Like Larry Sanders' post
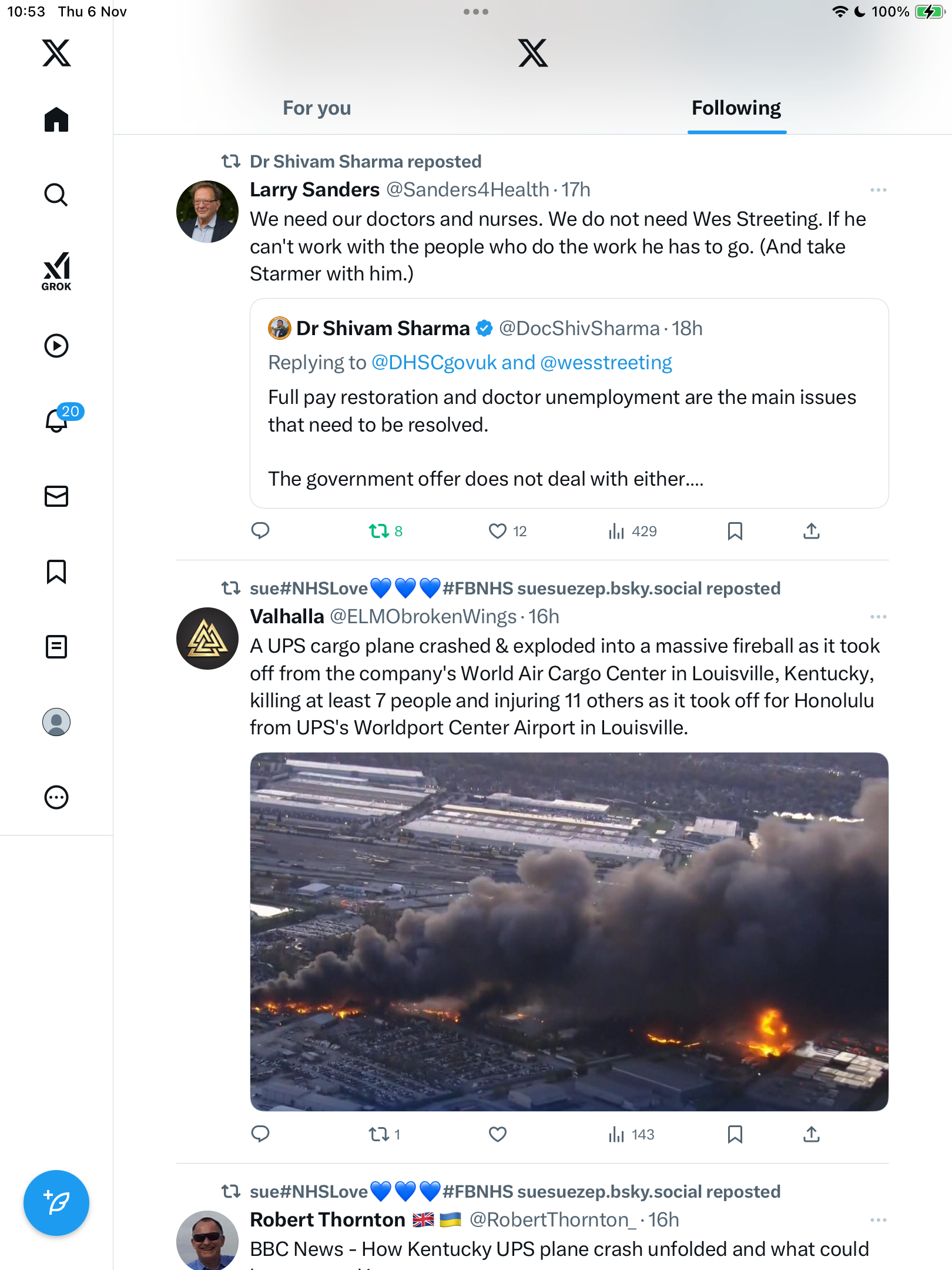 pyautogui.click(x=498, y=532)
